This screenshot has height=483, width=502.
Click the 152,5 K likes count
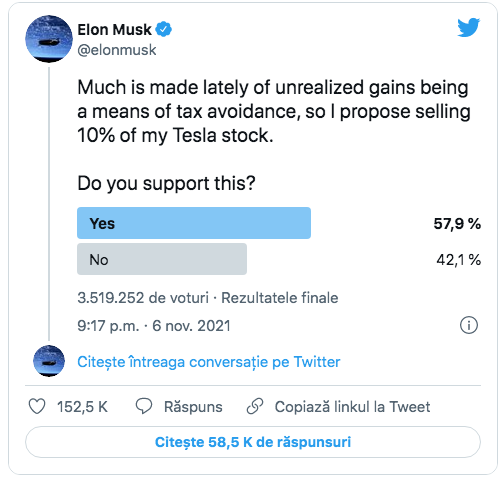click(x=82, y=407)
